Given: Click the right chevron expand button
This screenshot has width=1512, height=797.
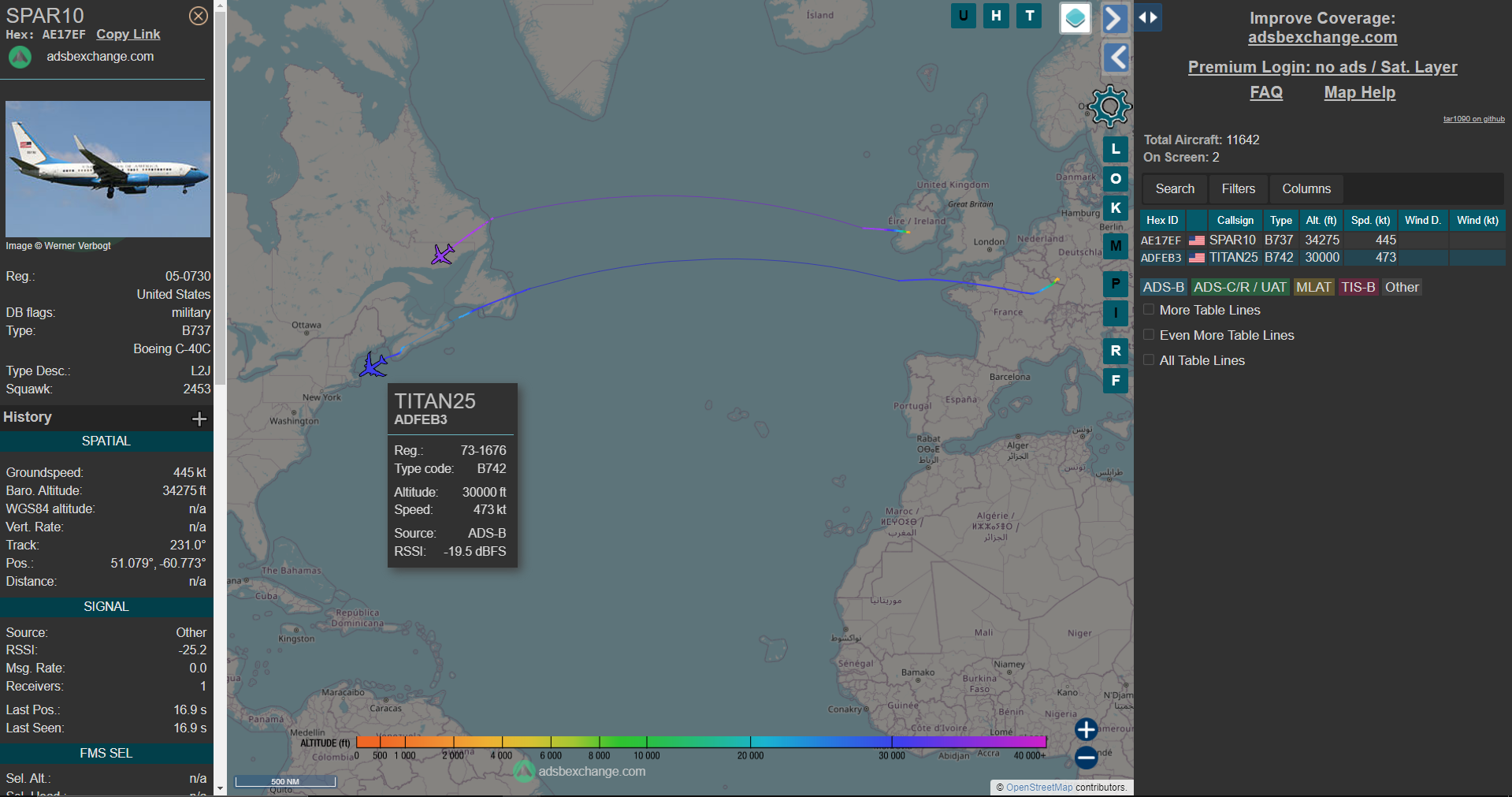Looking at the screenshot, I should (1115, 18).
